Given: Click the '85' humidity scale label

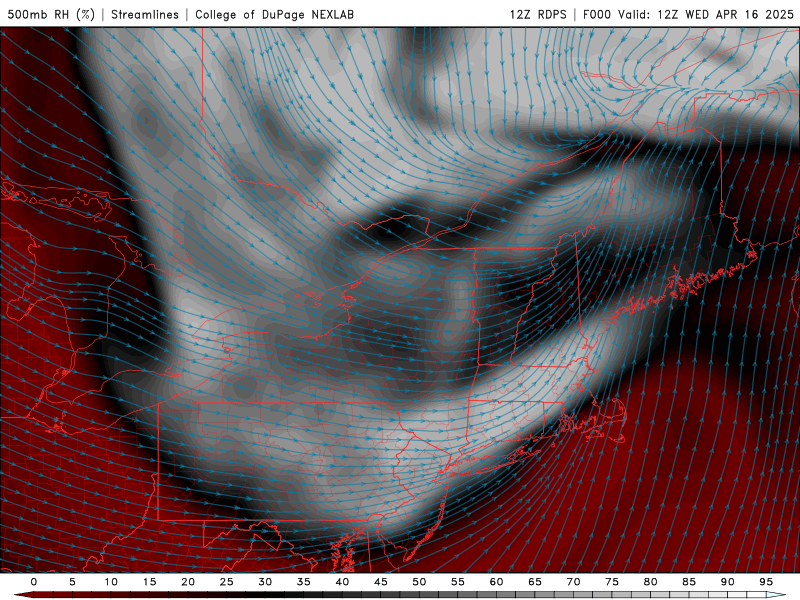Looking at the screenshot, I should [x=689, y=582].
